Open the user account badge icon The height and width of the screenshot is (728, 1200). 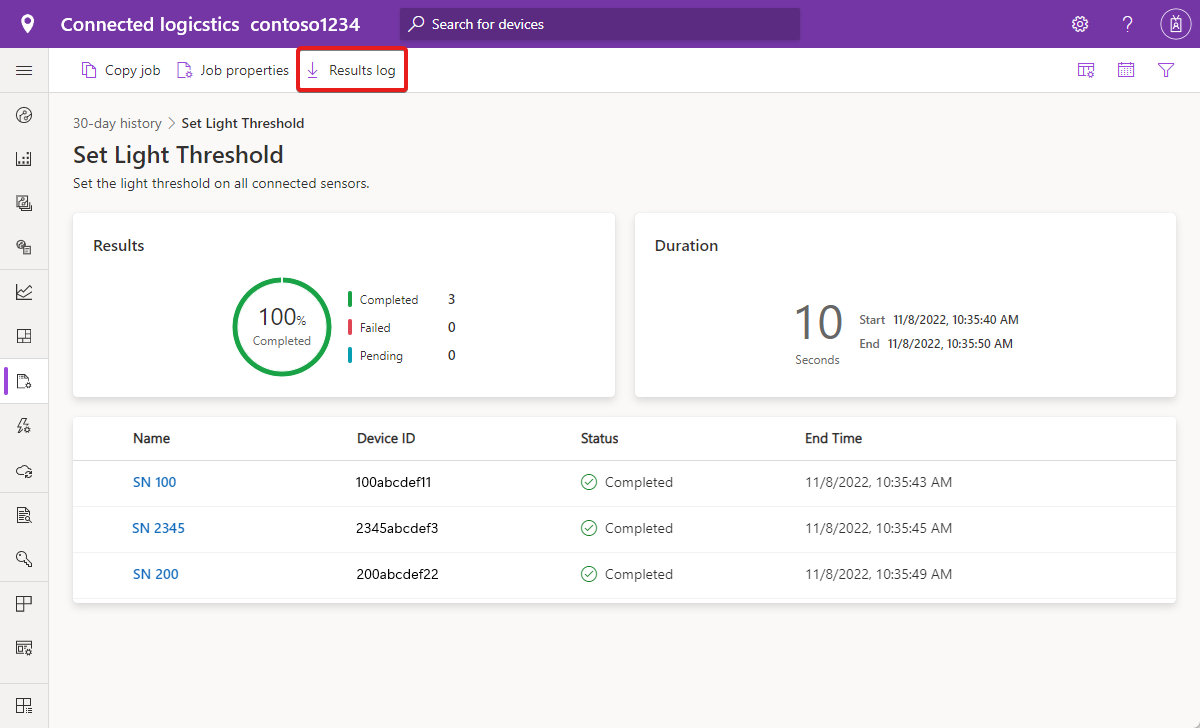1174,24
